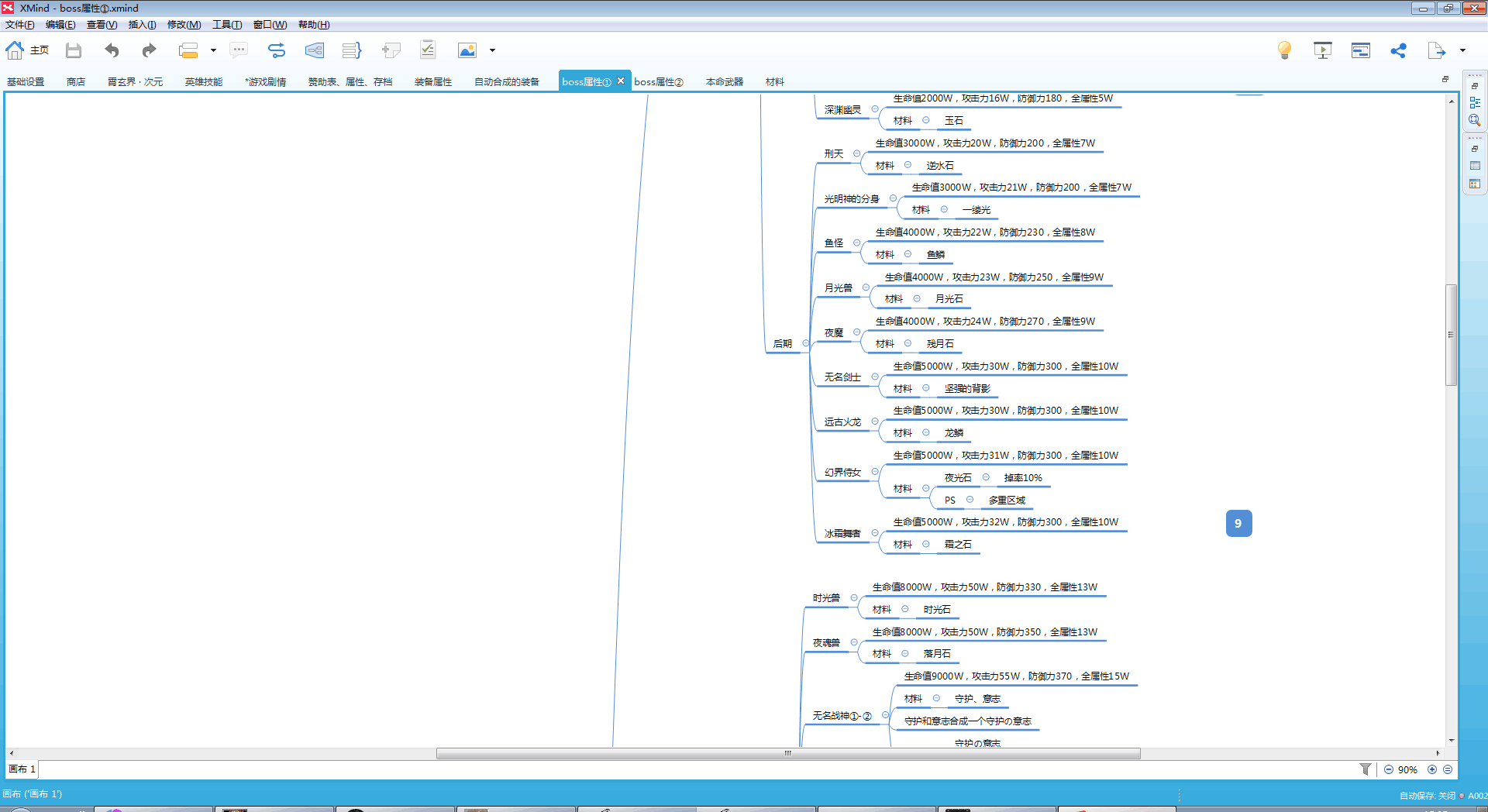Open the lightbulb brainstorming mode
1488x812 pixels.
pos(1284,51)
